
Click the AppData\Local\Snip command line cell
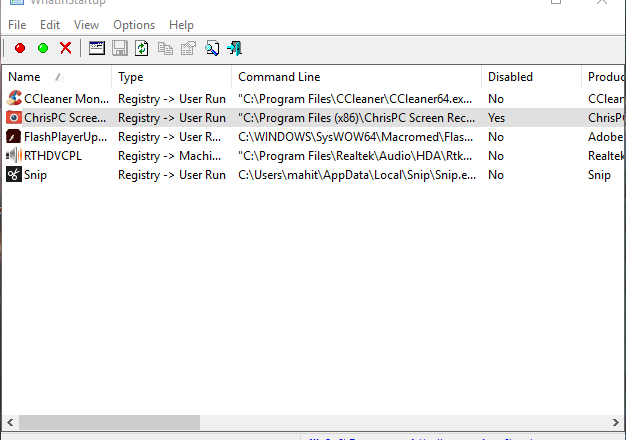(x=357, y=175)
